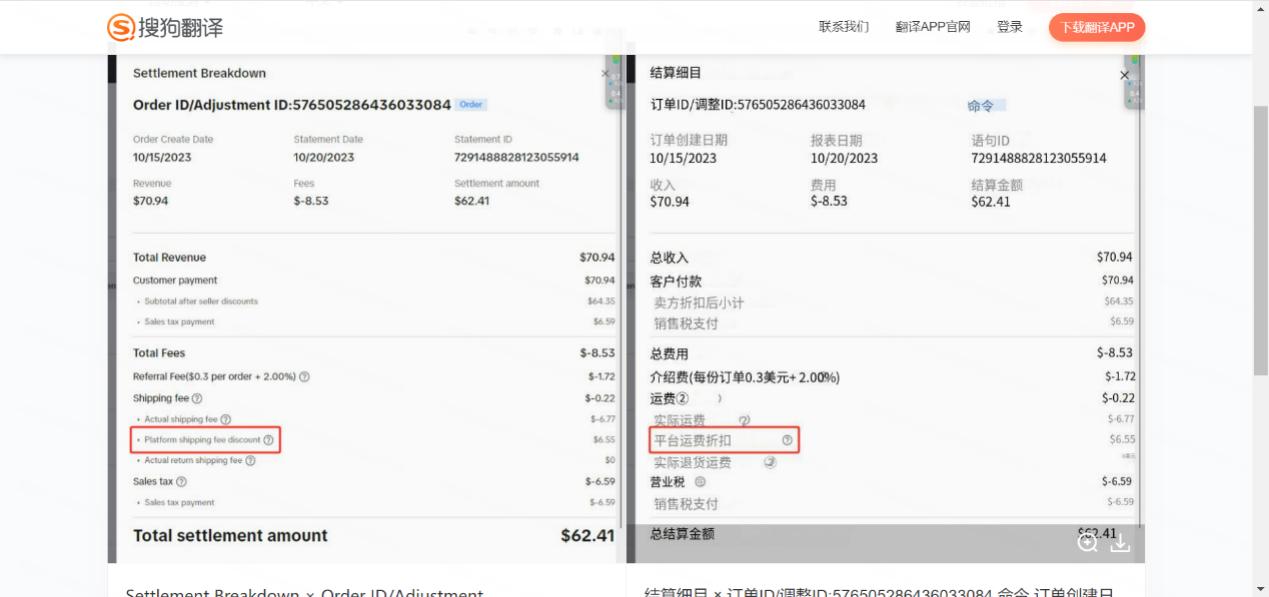Image resolution: width=1269 pixels, height=597 pixels.
Task: Click the 报表日期 label
Action: (836, 141)
